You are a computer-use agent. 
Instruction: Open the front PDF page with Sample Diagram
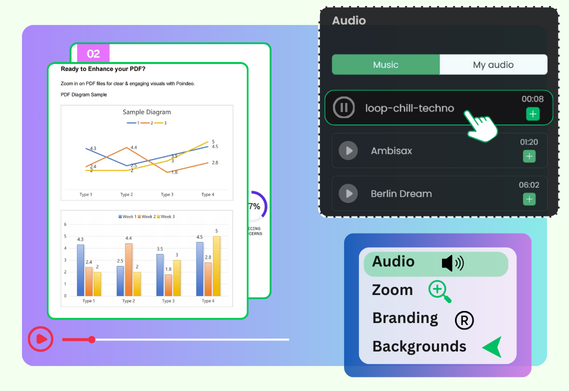(x=148, y=191)
